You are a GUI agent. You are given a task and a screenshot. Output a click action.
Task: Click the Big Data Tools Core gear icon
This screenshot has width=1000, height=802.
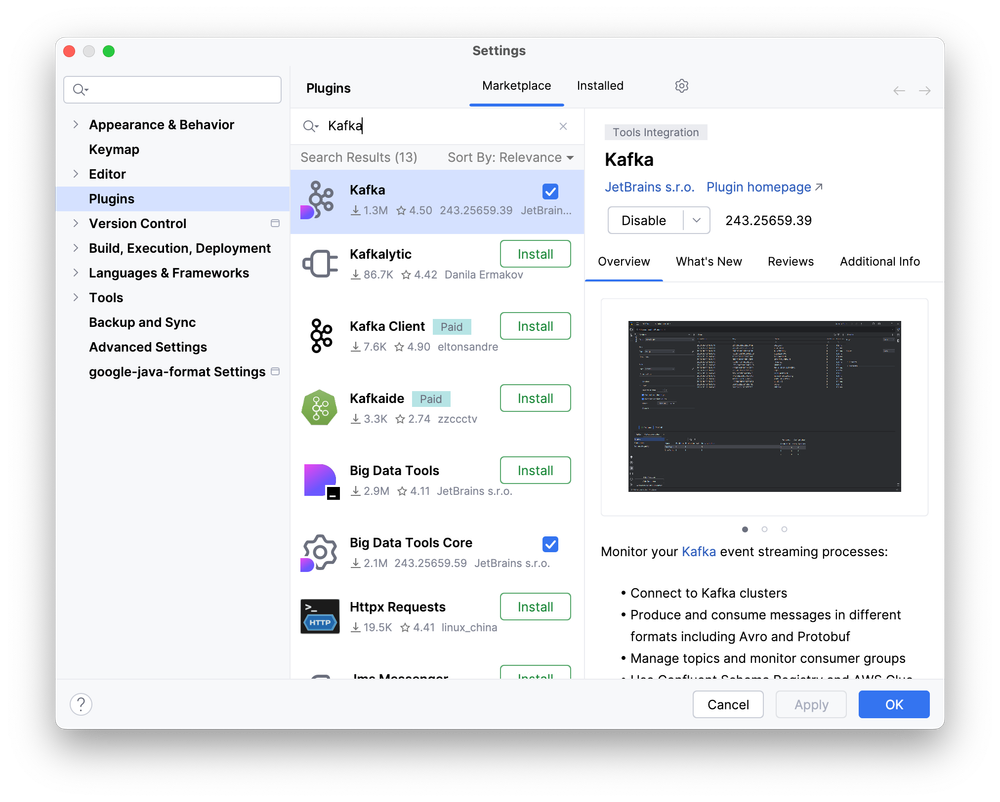(x=318, y=551)
